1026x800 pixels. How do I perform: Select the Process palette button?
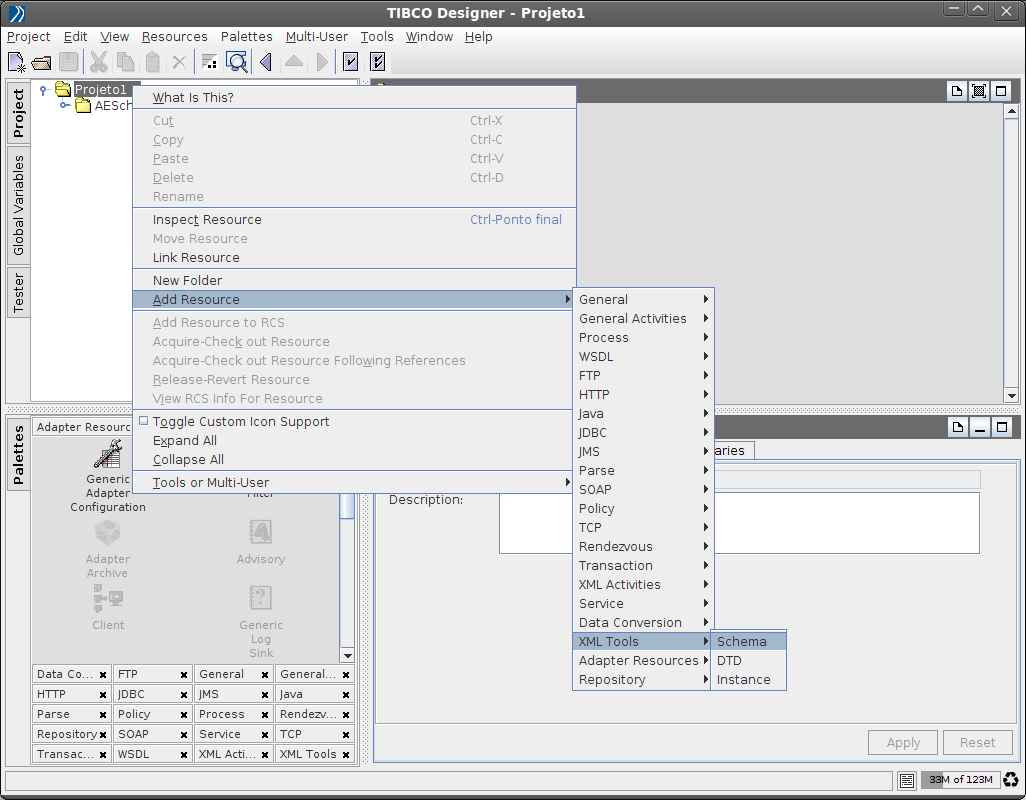(222, 715)
